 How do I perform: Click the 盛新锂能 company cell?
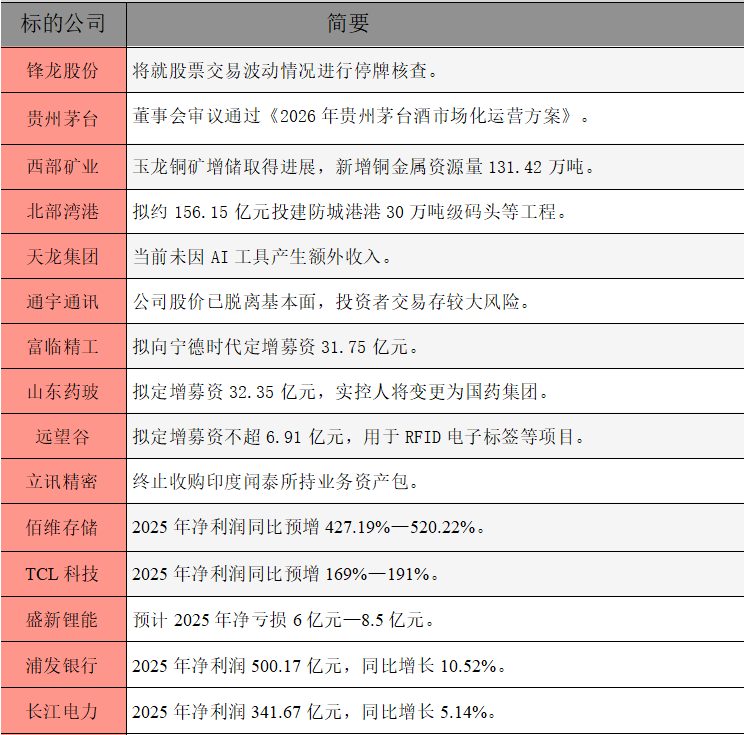[63, 620]
